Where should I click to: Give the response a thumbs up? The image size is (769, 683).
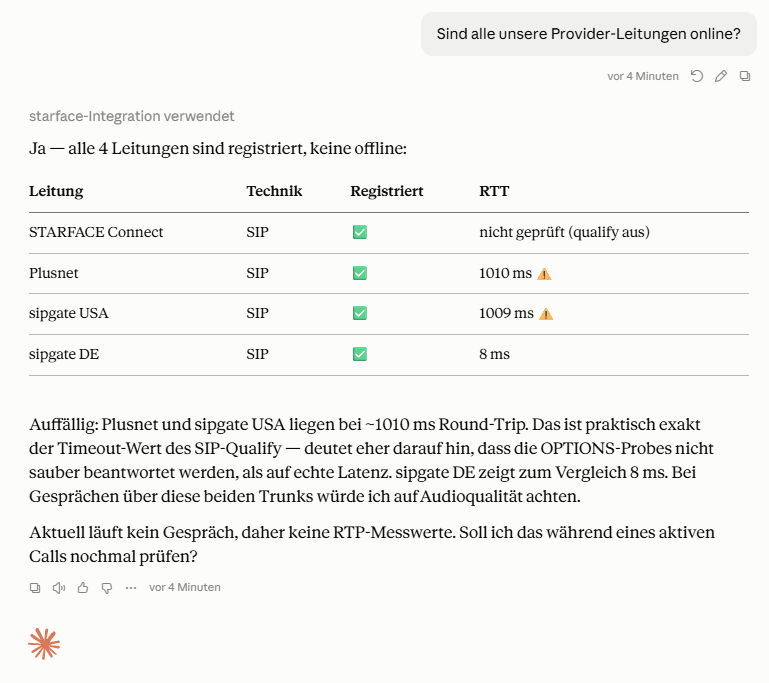(x=83, y=587)
